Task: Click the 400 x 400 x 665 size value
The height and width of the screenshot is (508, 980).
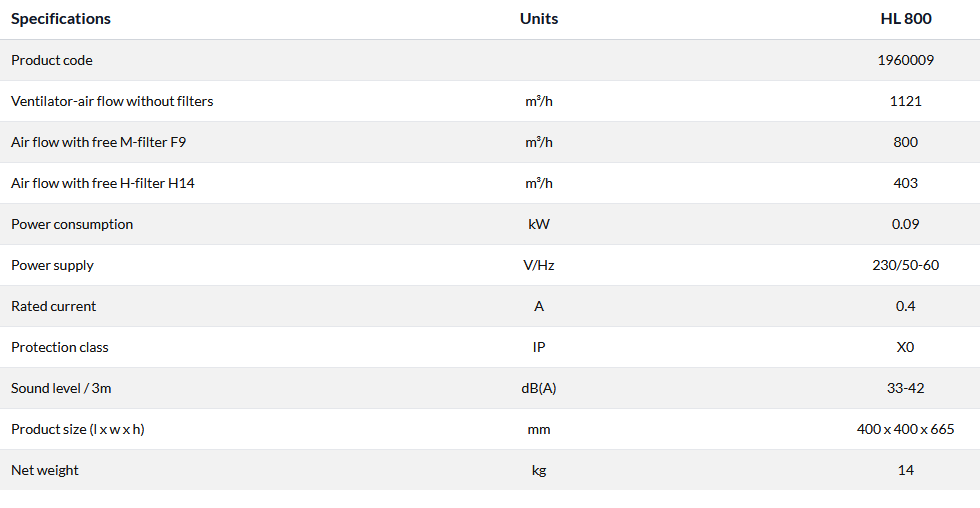Action: click(905, 429)
